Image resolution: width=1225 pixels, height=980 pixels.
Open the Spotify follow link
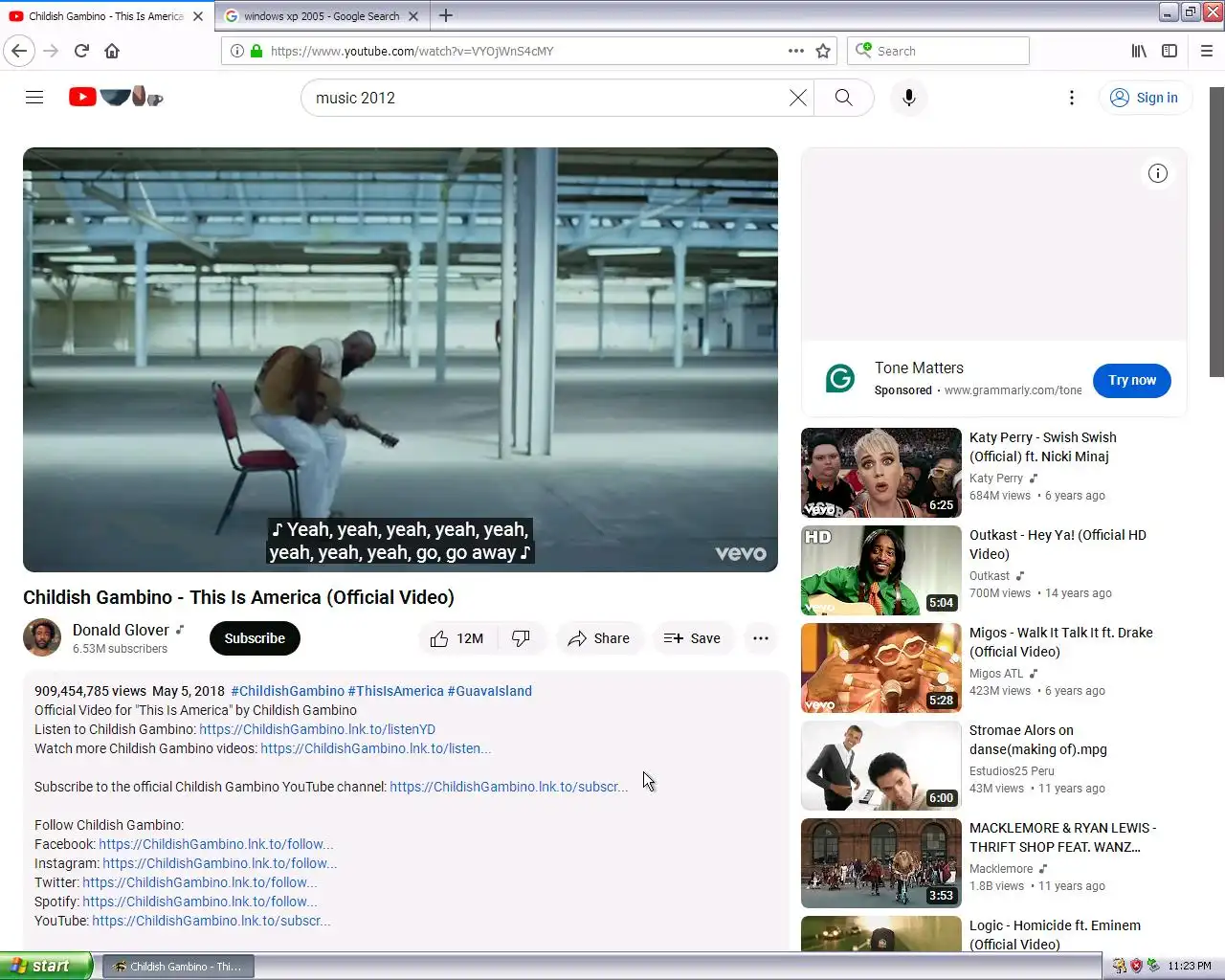coord(200,902)
